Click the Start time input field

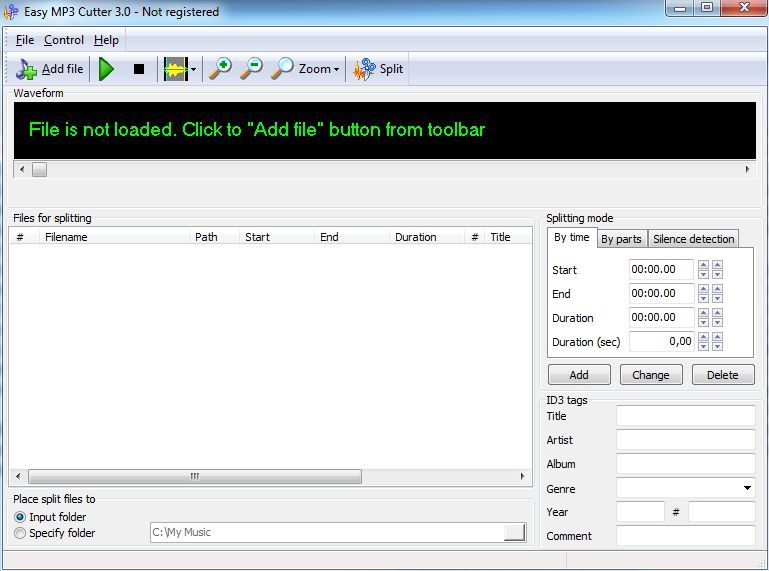661,269
